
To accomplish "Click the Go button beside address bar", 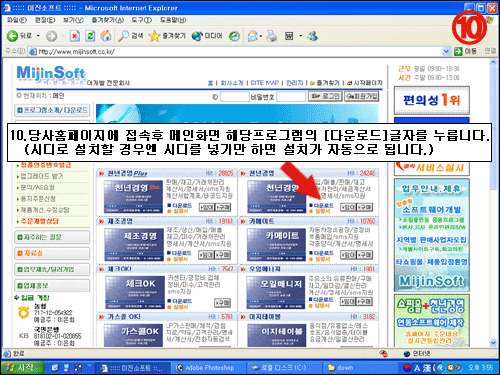I will [465, 51].
